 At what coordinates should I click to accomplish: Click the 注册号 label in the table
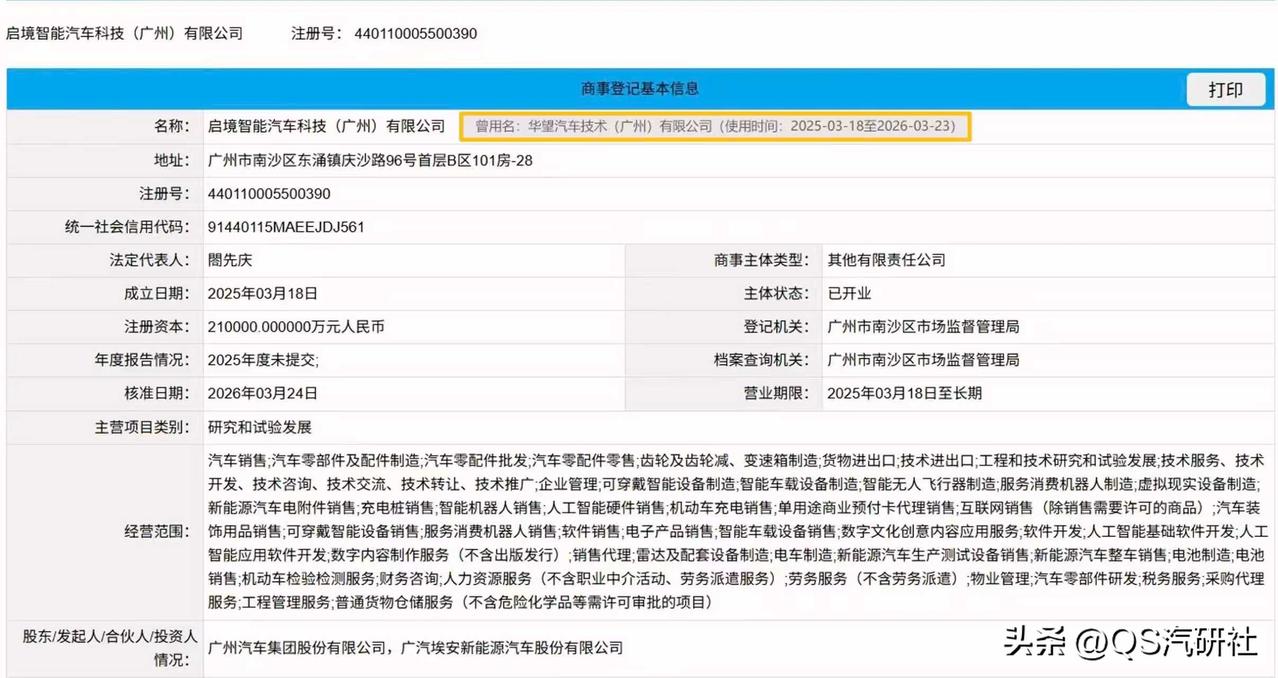(x=165, y=193)
